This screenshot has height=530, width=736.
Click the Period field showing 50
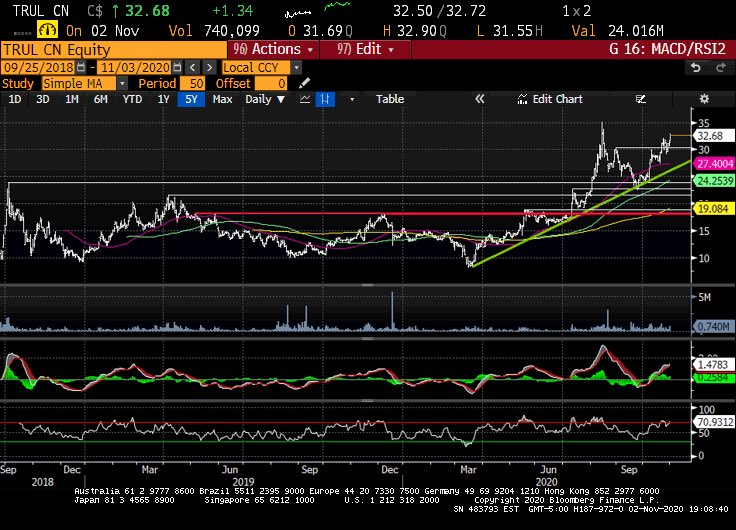(x=192, y=84)
